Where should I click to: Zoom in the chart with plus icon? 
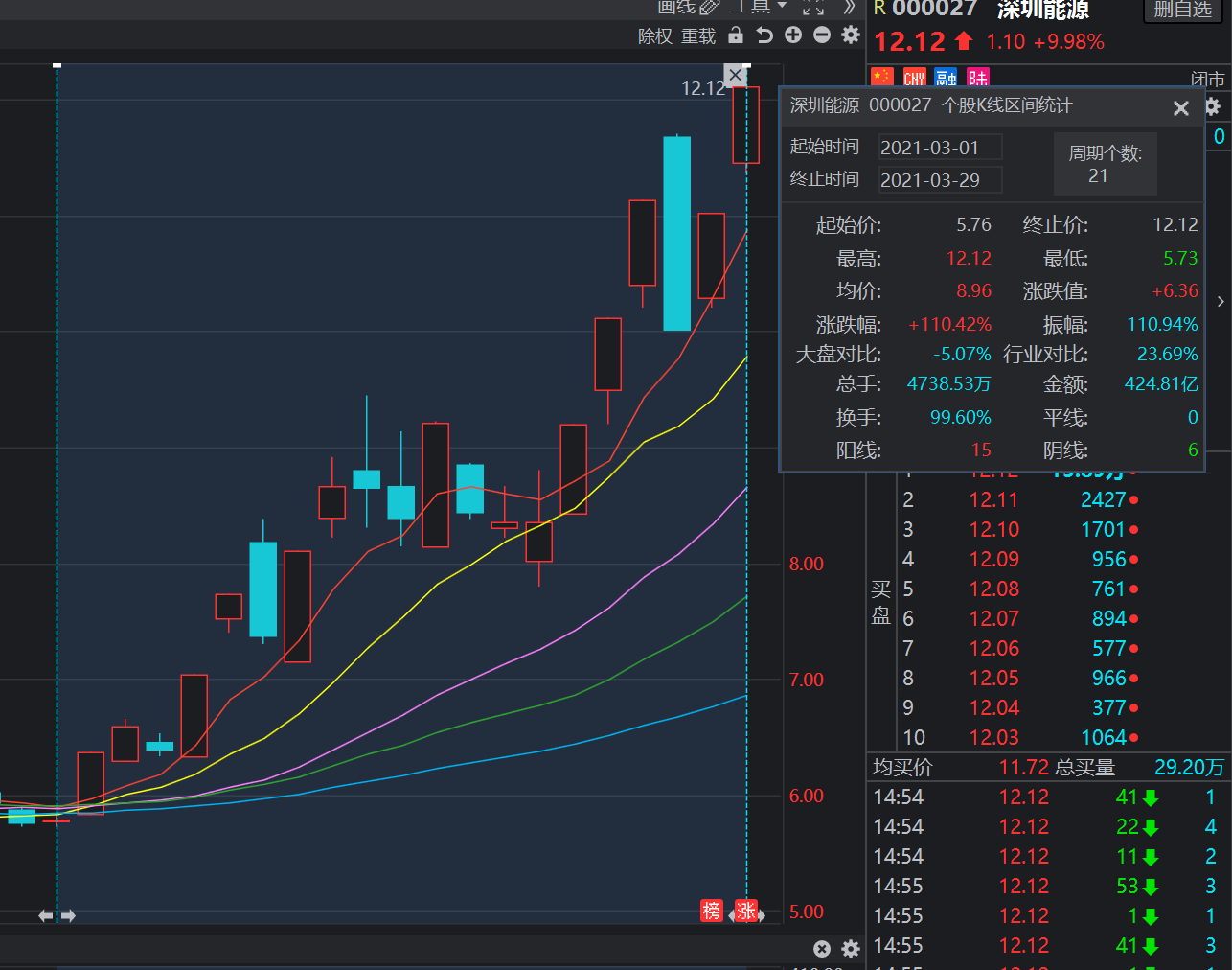click(793, 35)
